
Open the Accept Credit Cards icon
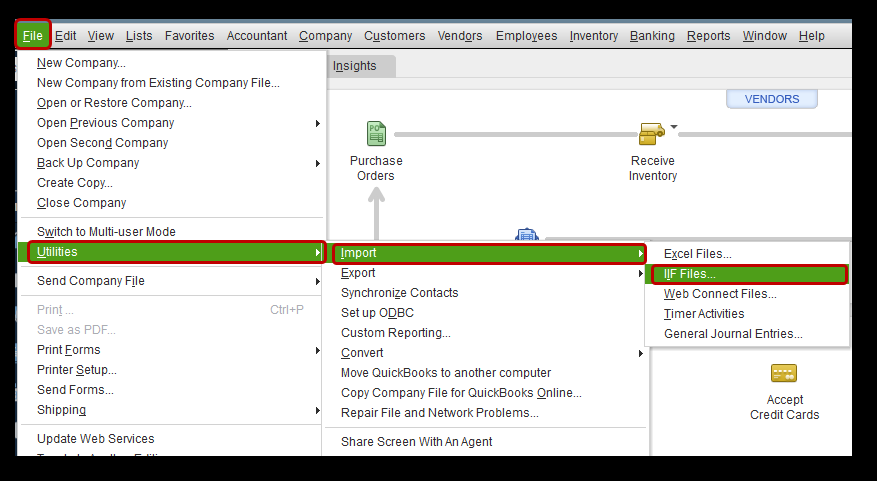click(784, 373)
